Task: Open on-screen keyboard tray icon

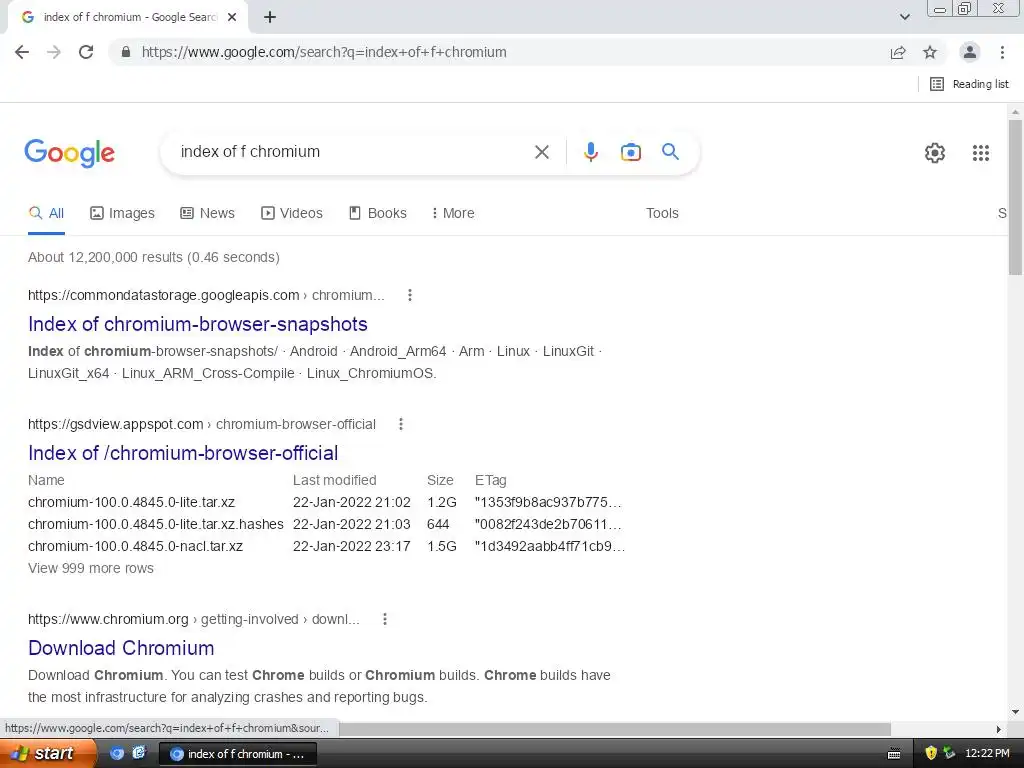Action: click(x=894, y=754)
